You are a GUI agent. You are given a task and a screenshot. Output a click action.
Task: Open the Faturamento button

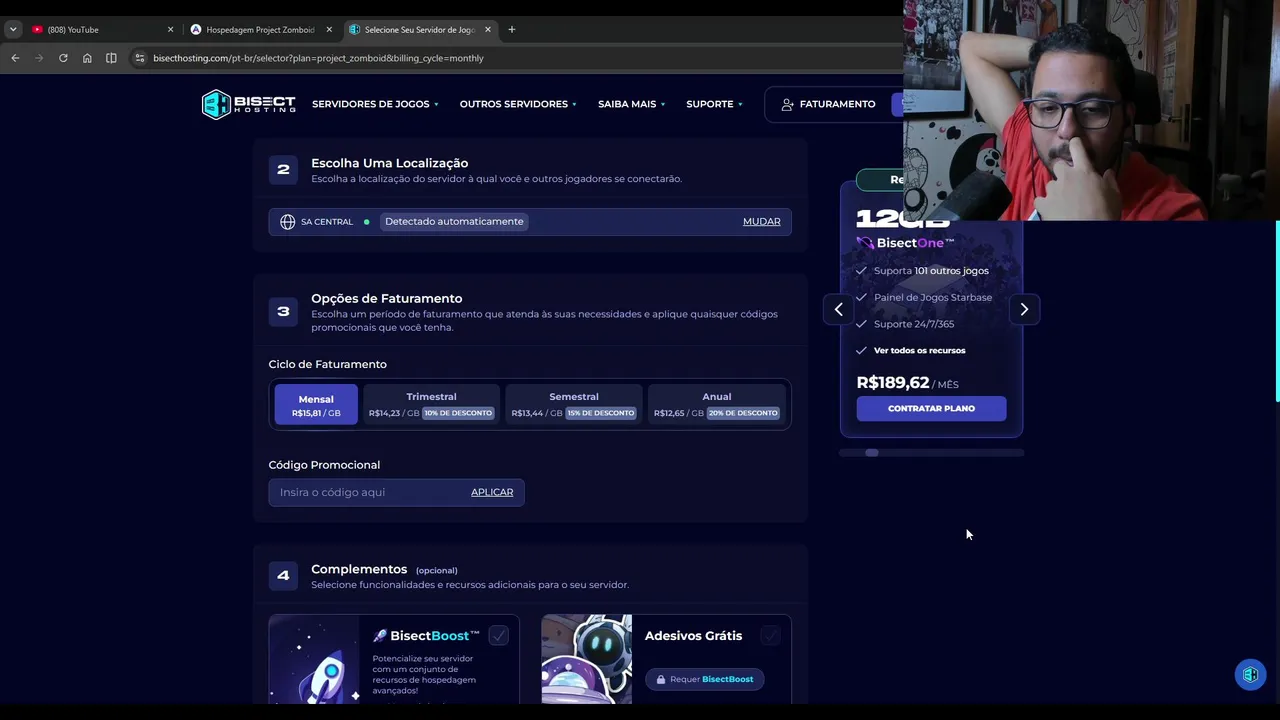pos(828,104)
